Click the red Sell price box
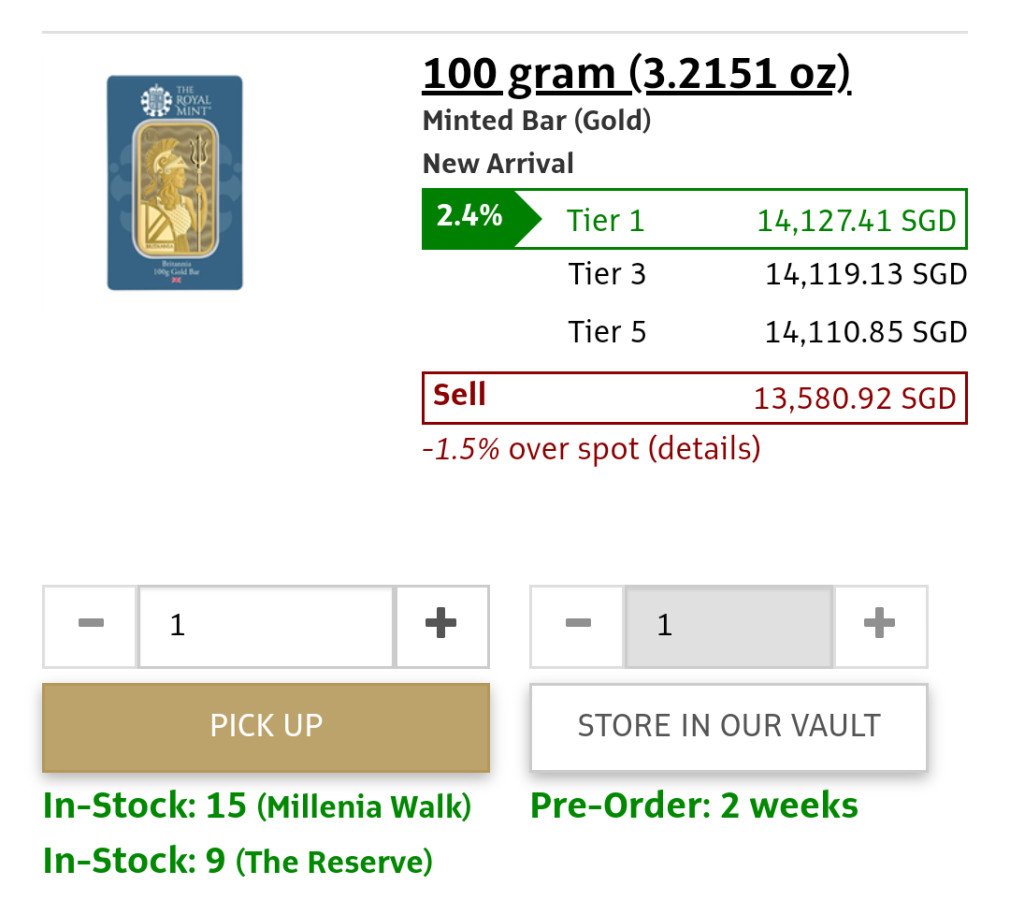Viewport: 1010px width, 900px height. click(x=694, y=397)
